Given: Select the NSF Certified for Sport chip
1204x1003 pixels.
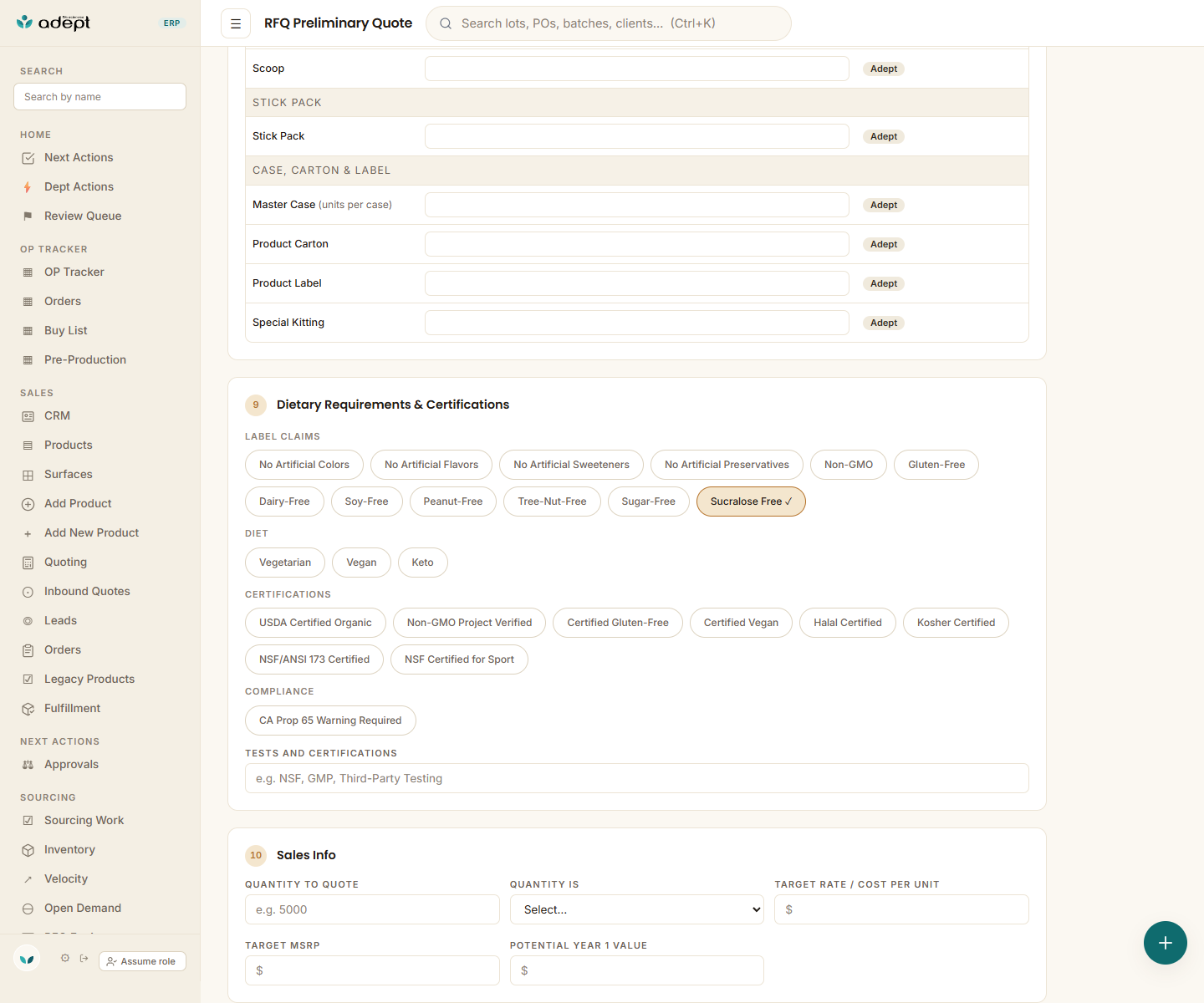Looking at the screenshot, I should point(459,659).
